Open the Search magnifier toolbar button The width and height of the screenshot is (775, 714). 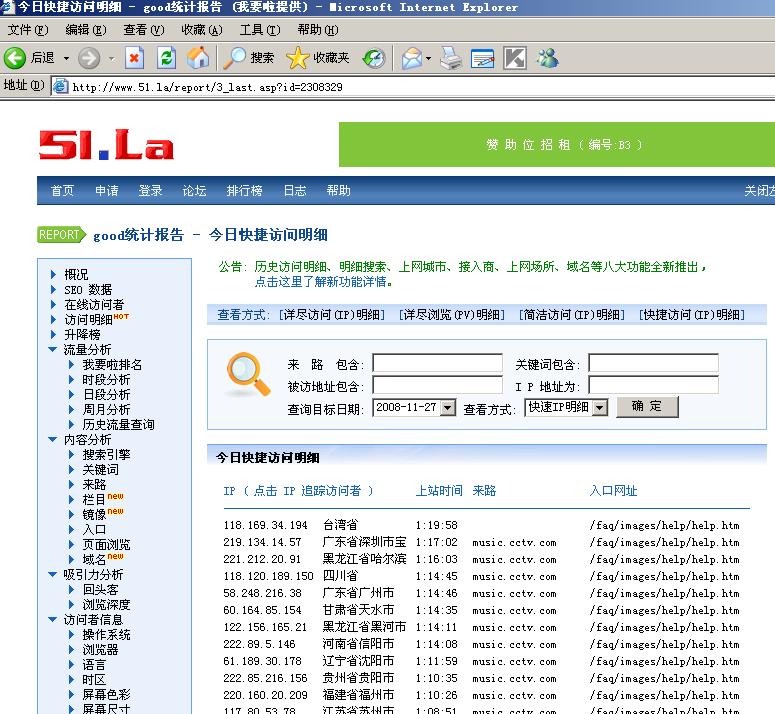coord(248,58)
